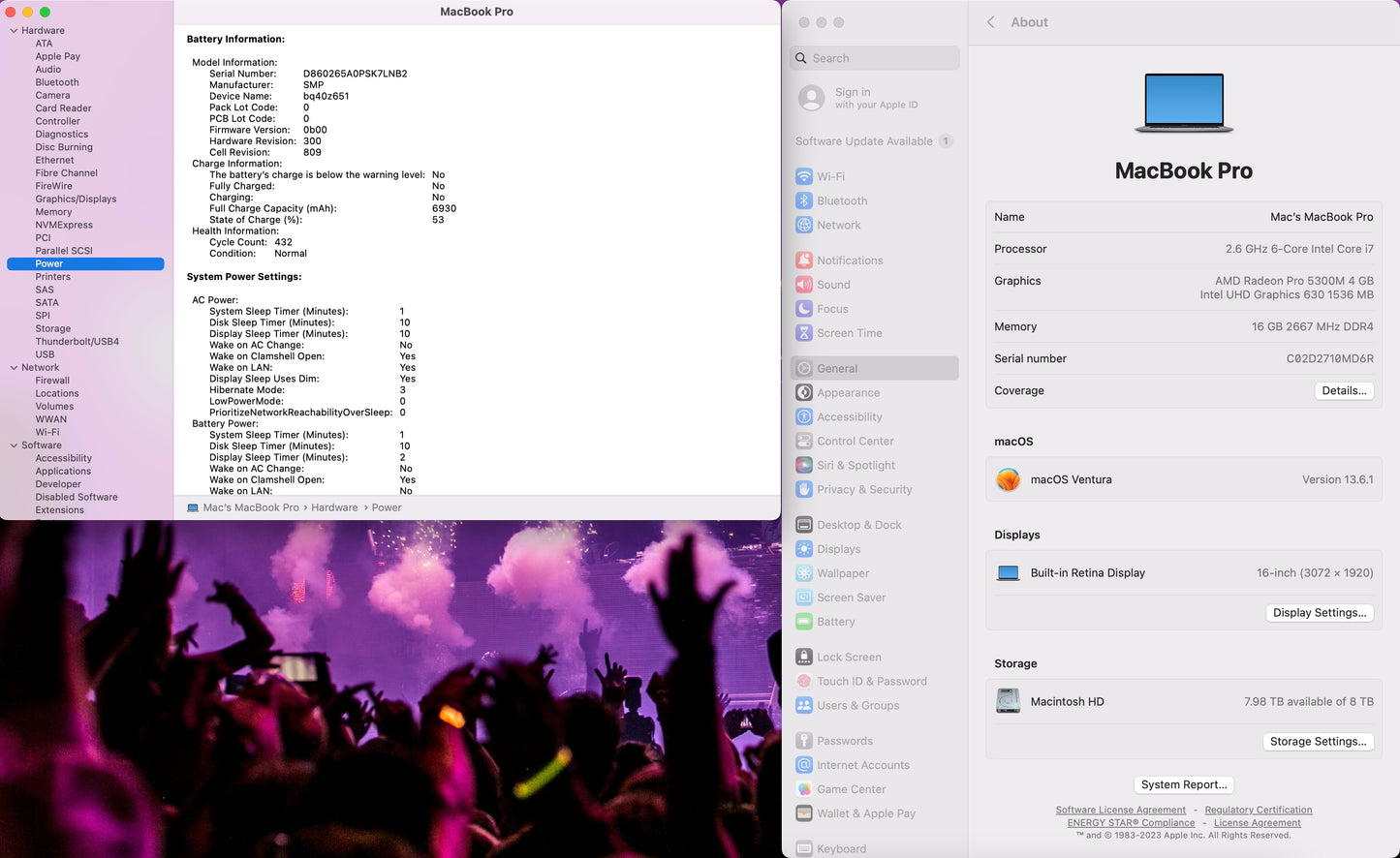Select the Siri & Spotlight icon
1400x858 pixels.
803,466
